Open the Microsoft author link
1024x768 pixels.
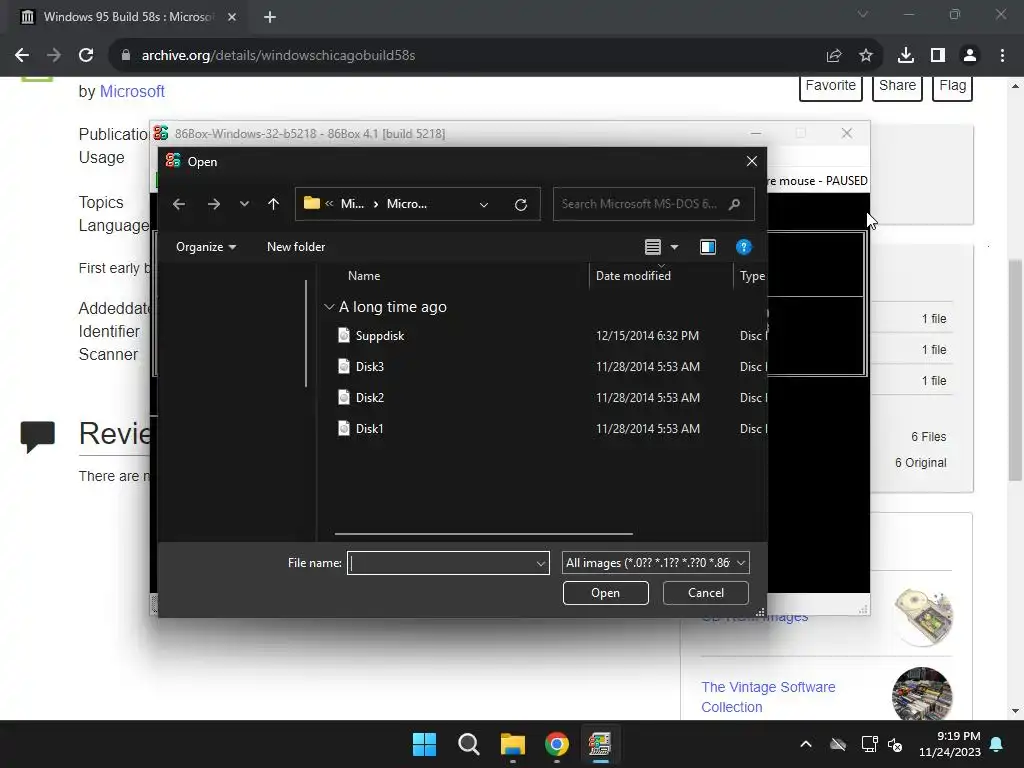pos(132,91)
